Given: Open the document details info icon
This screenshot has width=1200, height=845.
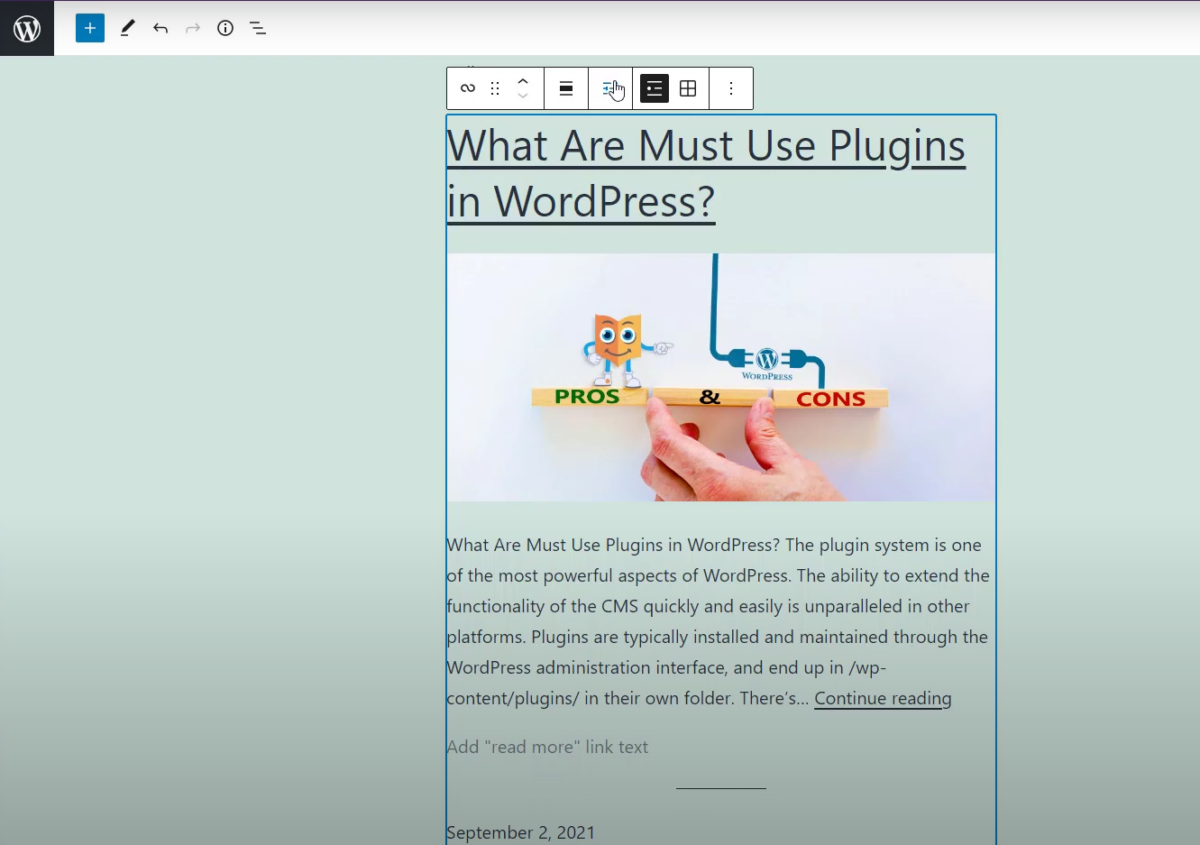Looking at the screenshot, I should [x=225, y=28].
